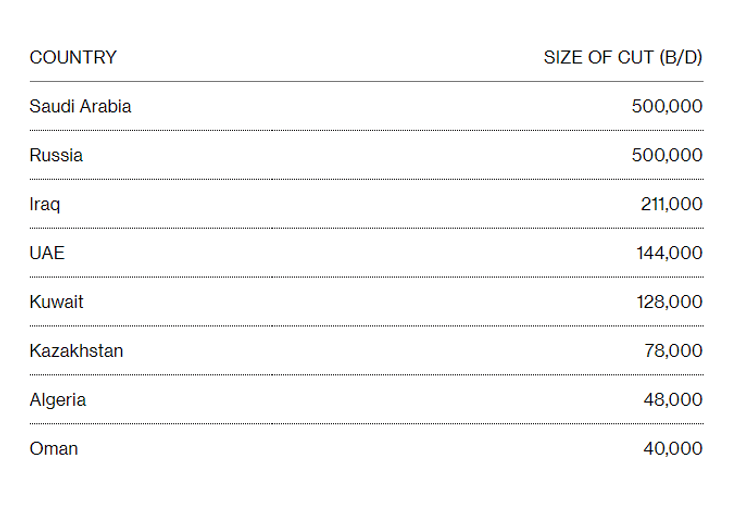
Task: Click the Kazakhstan country name
Action: pos(77,351)
